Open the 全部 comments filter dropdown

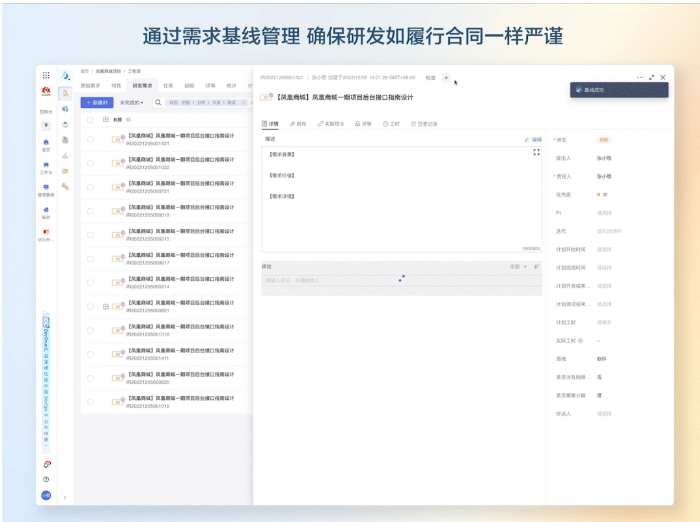(x=518, y=267)
